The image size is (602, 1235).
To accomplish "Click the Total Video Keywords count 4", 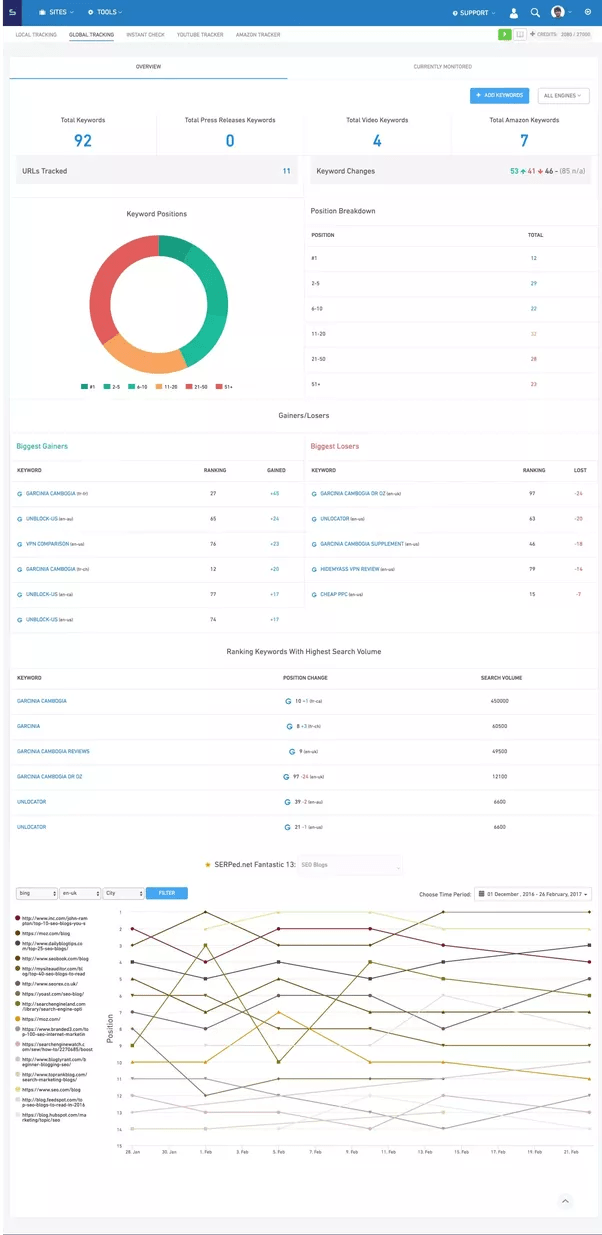I will tap(377, 141).
